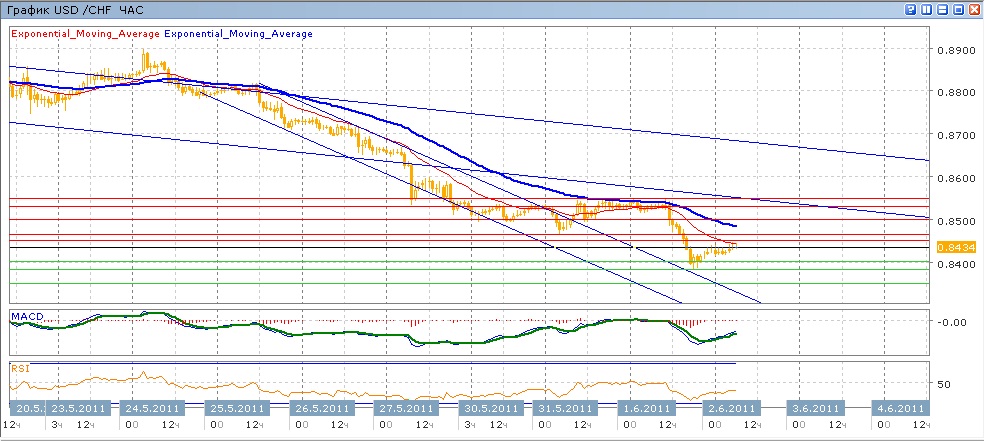Screen dimensions: 984x441
Task: Select the 2.6.2011 date marker
Action: (727, 408)
